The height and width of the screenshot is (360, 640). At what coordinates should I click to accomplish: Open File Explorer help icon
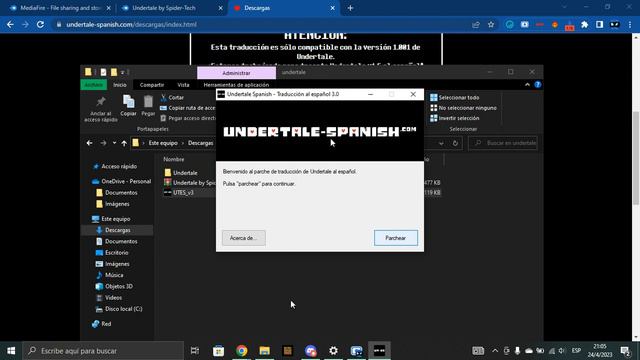(538, 84)
